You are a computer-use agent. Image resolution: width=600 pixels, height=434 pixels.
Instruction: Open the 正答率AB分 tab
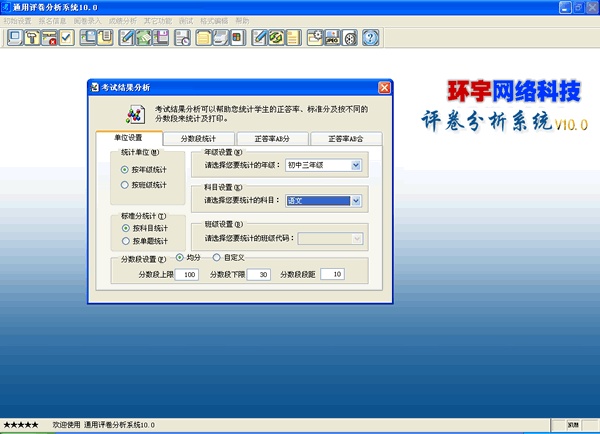tap(271, 138)
